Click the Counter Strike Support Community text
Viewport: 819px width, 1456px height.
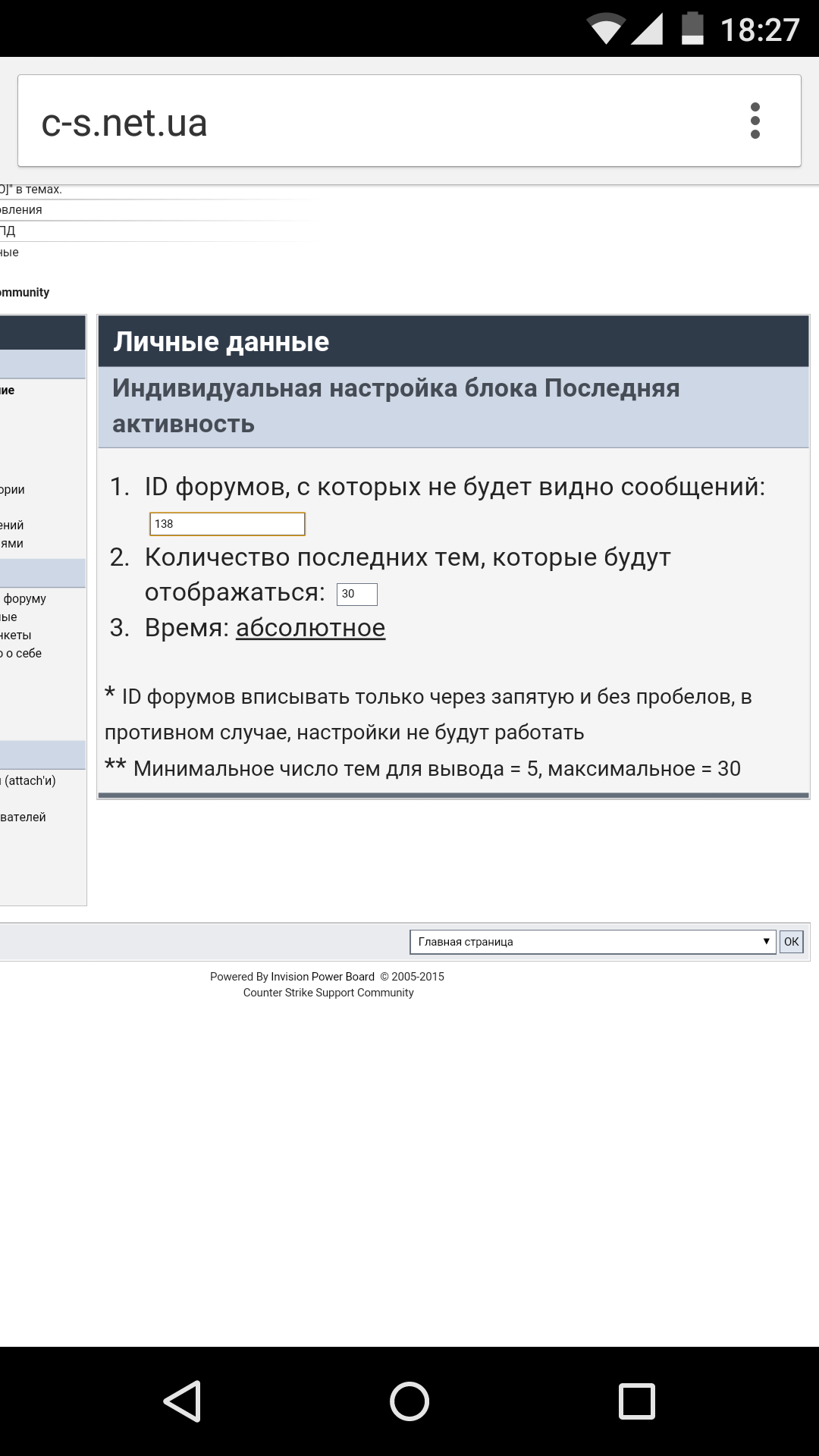pyautogui.click(x=328, y=993)
